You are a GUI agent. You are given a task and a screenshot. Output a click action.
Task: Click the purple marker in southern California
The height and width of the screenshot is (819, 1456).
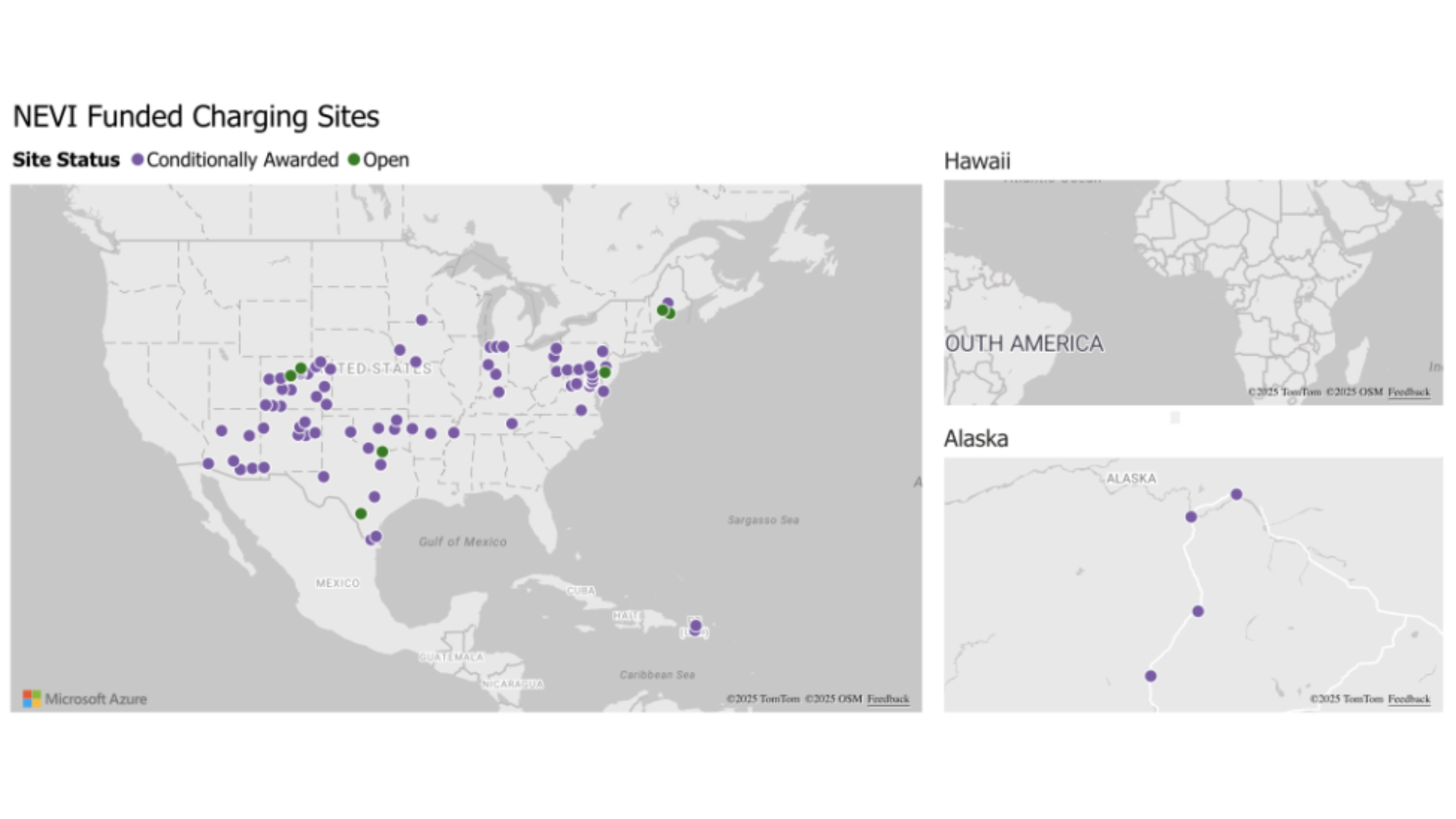click(209, 463)
